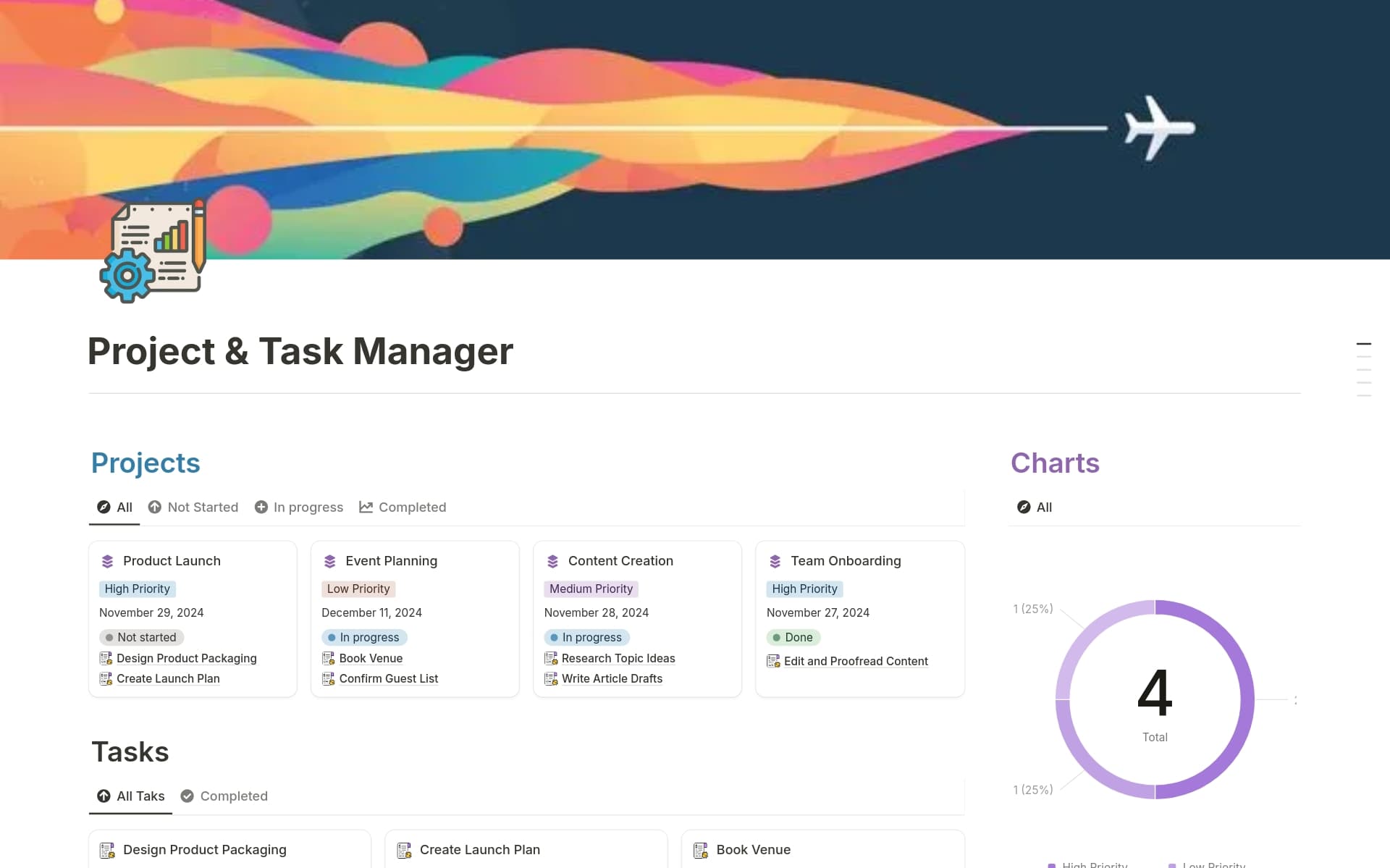Viewport: 1390px width, 868px height.
Task: Click the compass icon in Charts All tab
Action: click(x=1024, y=507)
